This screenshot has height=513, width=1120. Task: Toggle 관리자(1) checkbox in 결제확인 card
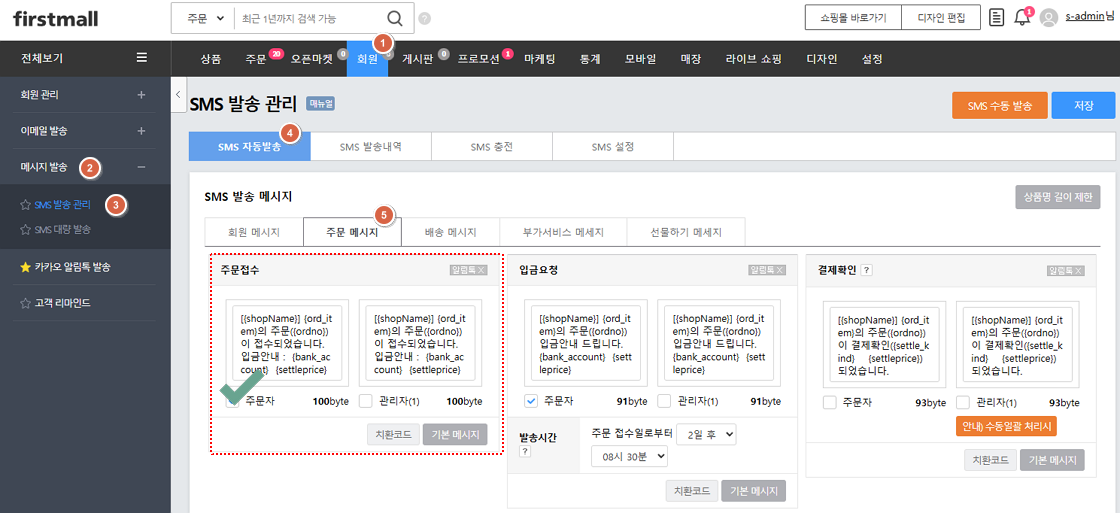point(963,402)
